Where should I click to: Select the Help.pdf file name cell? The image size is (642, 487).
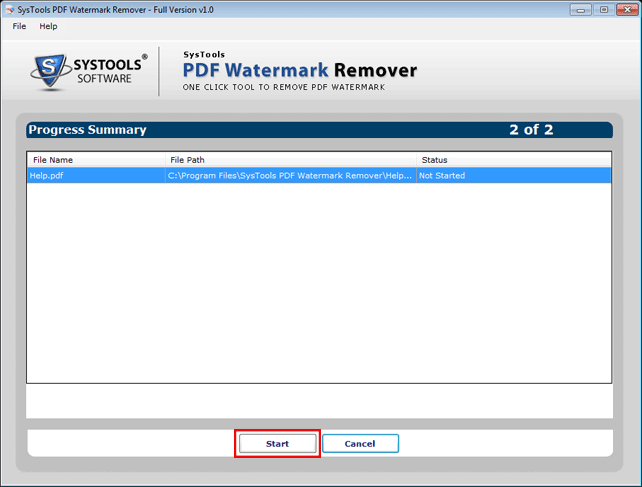click(x=96, y=176)
